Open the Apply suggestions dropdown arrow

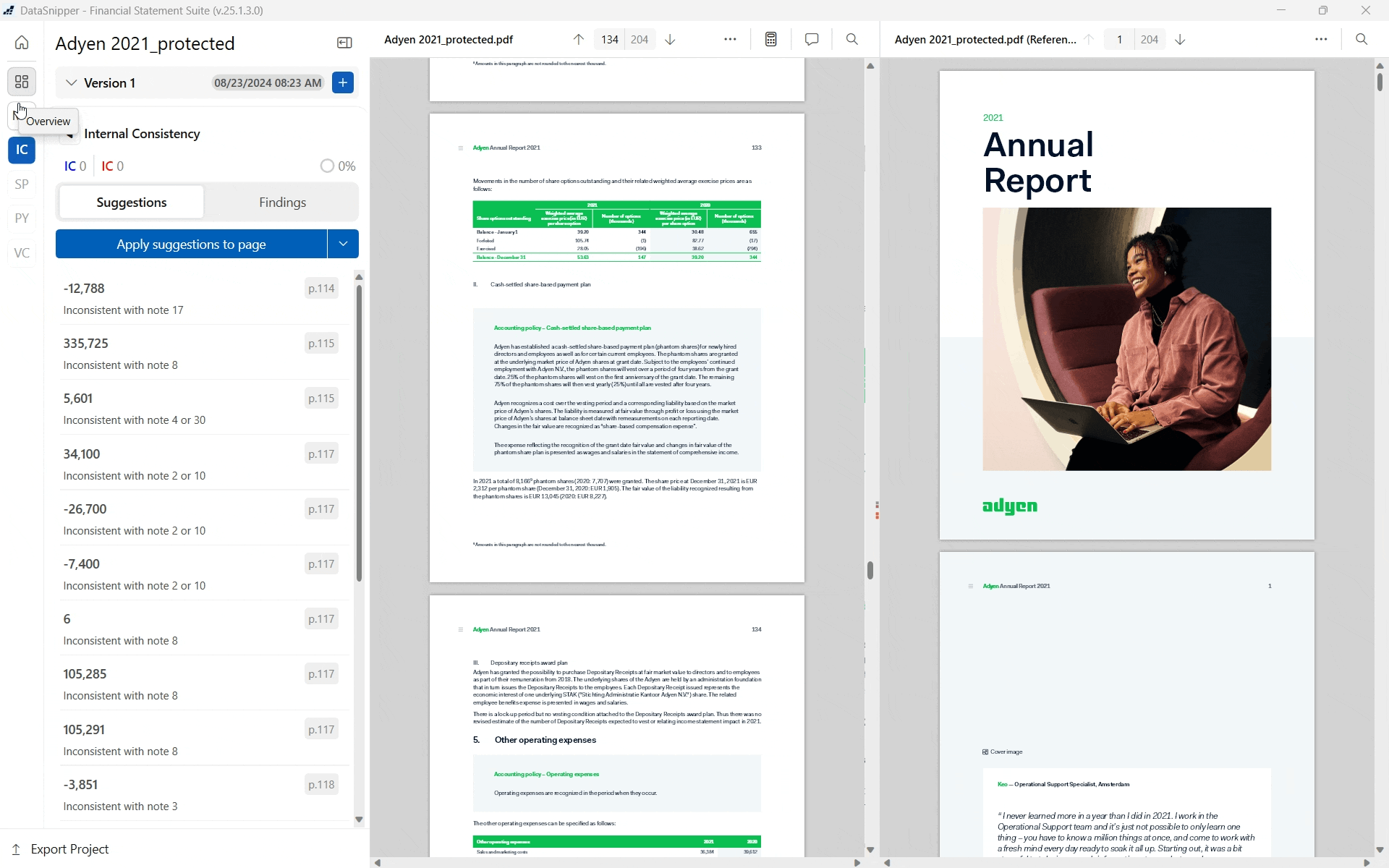click(342, 244)
